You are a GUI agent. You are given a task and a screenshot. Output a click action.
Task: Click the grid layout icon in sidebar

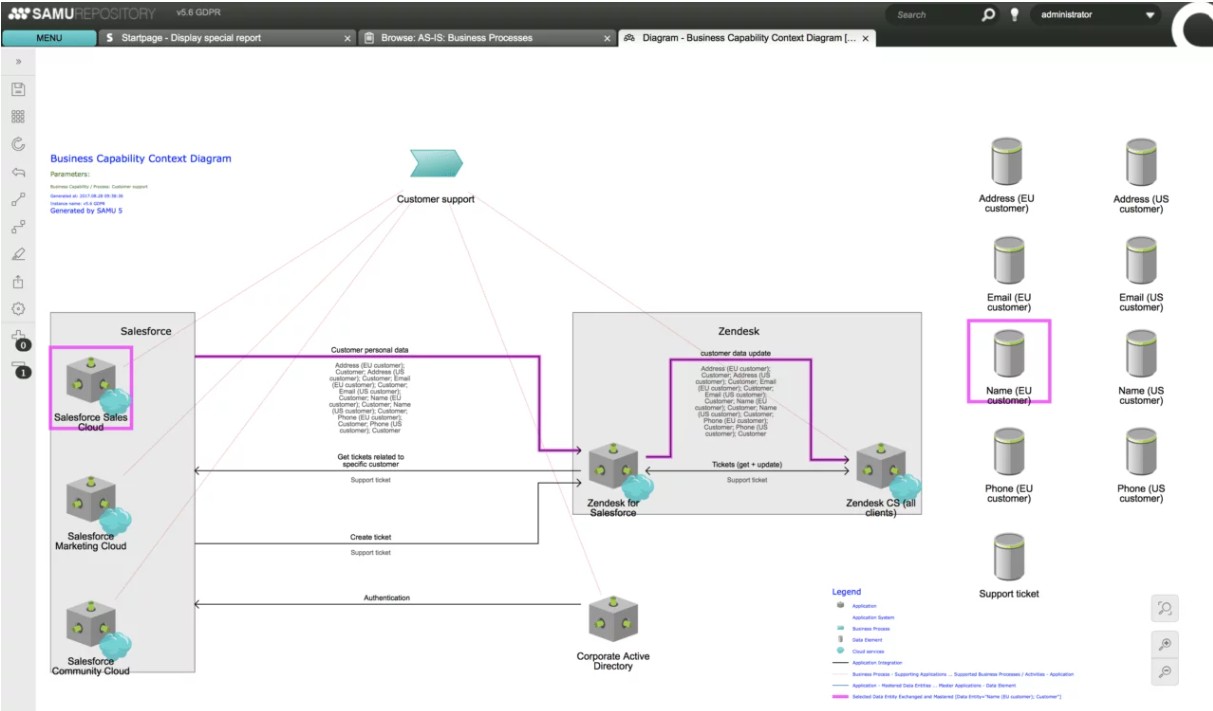click(x=18, y=117)
